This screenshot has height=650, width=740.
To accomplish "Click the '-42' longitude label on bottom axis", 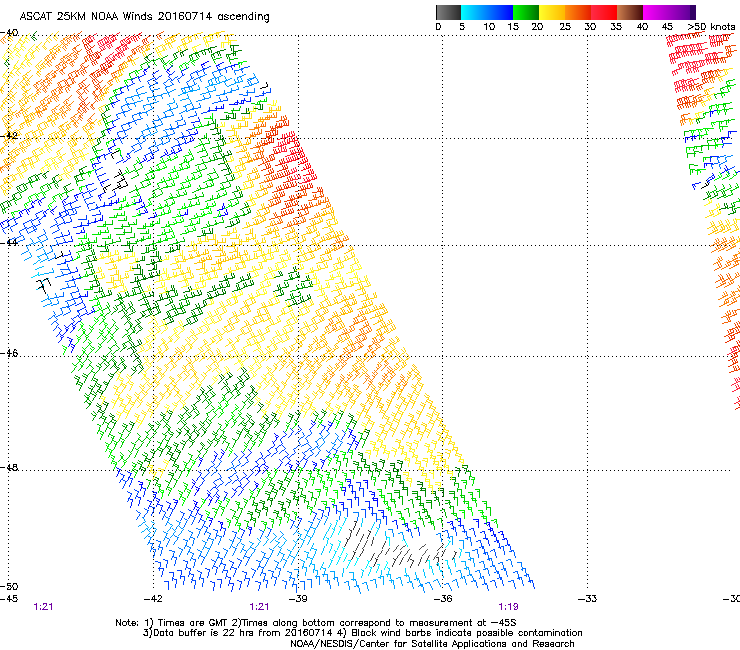I will 152,599.
